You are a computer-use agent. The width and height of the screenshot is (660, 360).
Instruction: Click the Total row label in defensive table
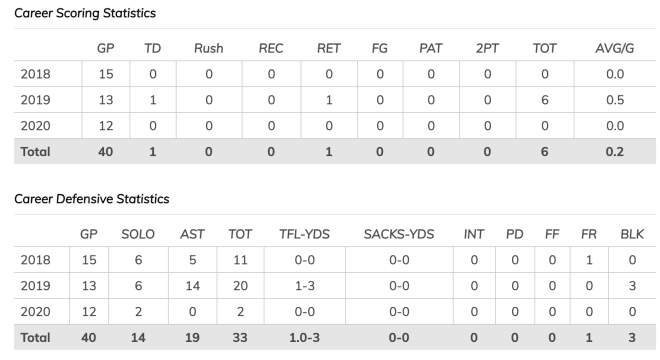tap(35, 337)
